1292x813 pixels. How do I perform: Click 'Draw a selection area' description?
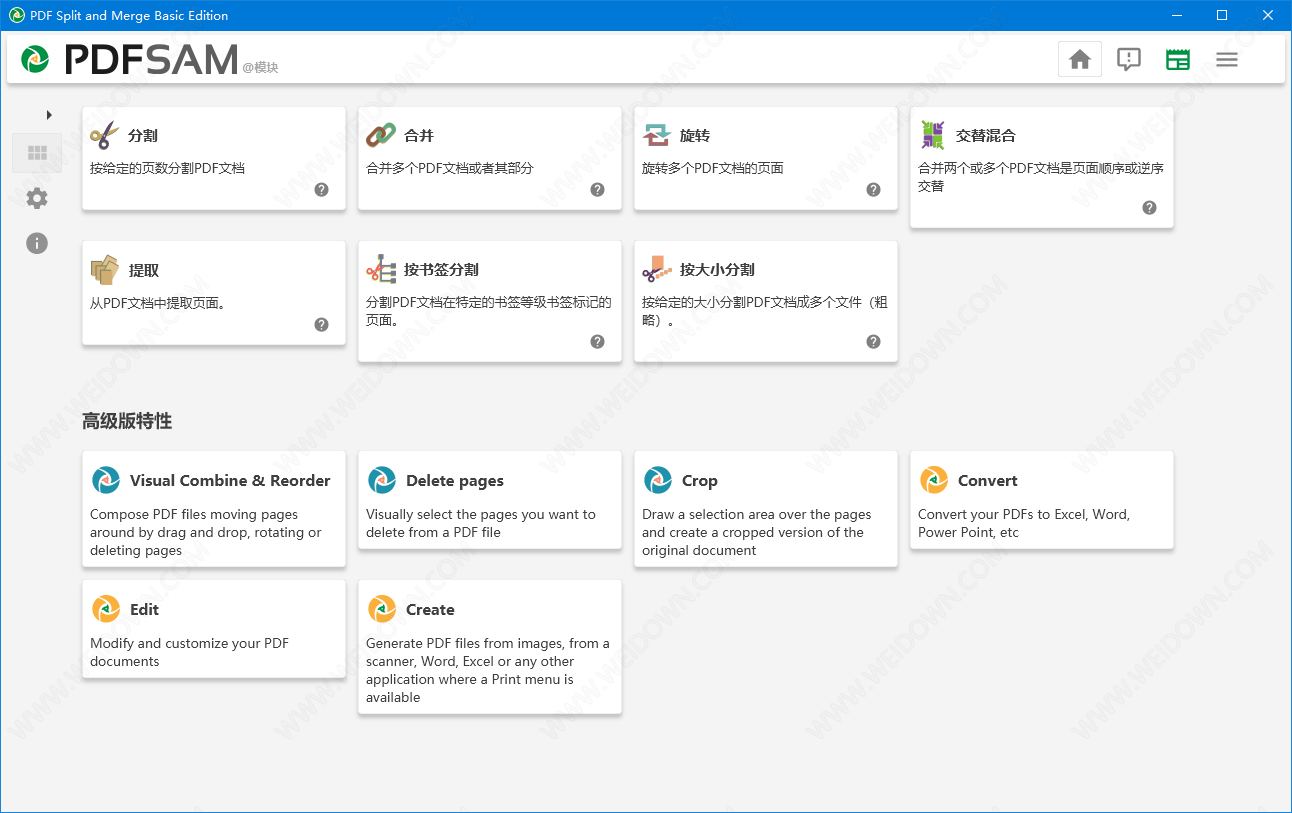(x=757, y=532)
